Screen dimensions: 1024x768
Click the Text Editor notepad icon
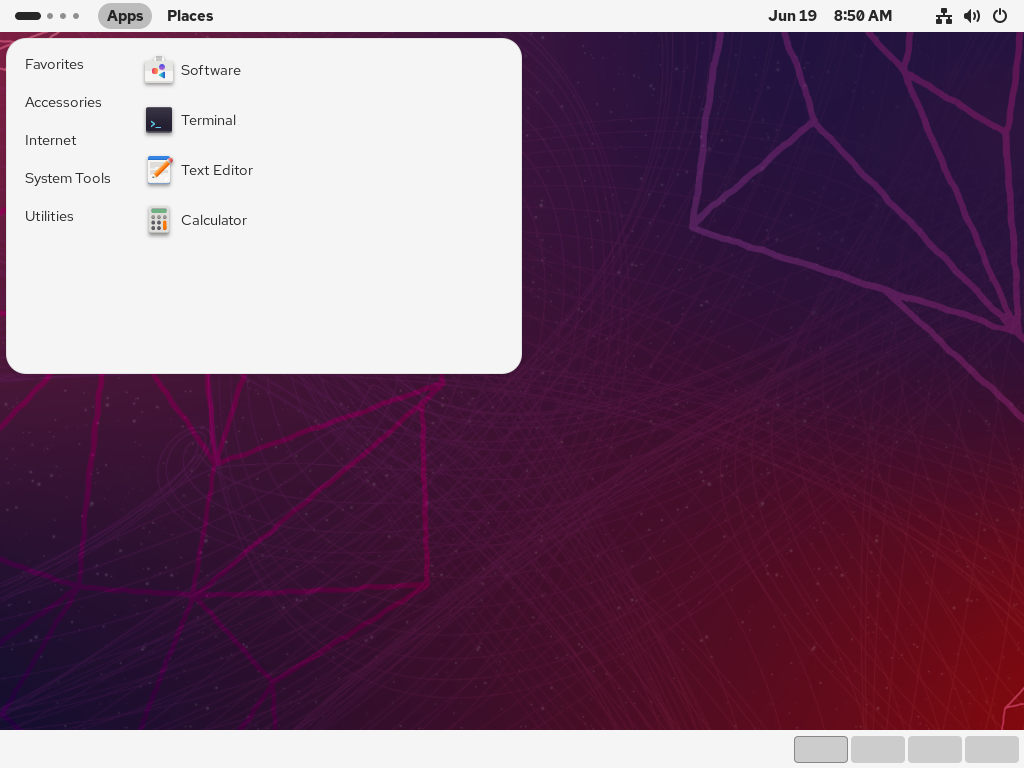(x=159, y=170)
